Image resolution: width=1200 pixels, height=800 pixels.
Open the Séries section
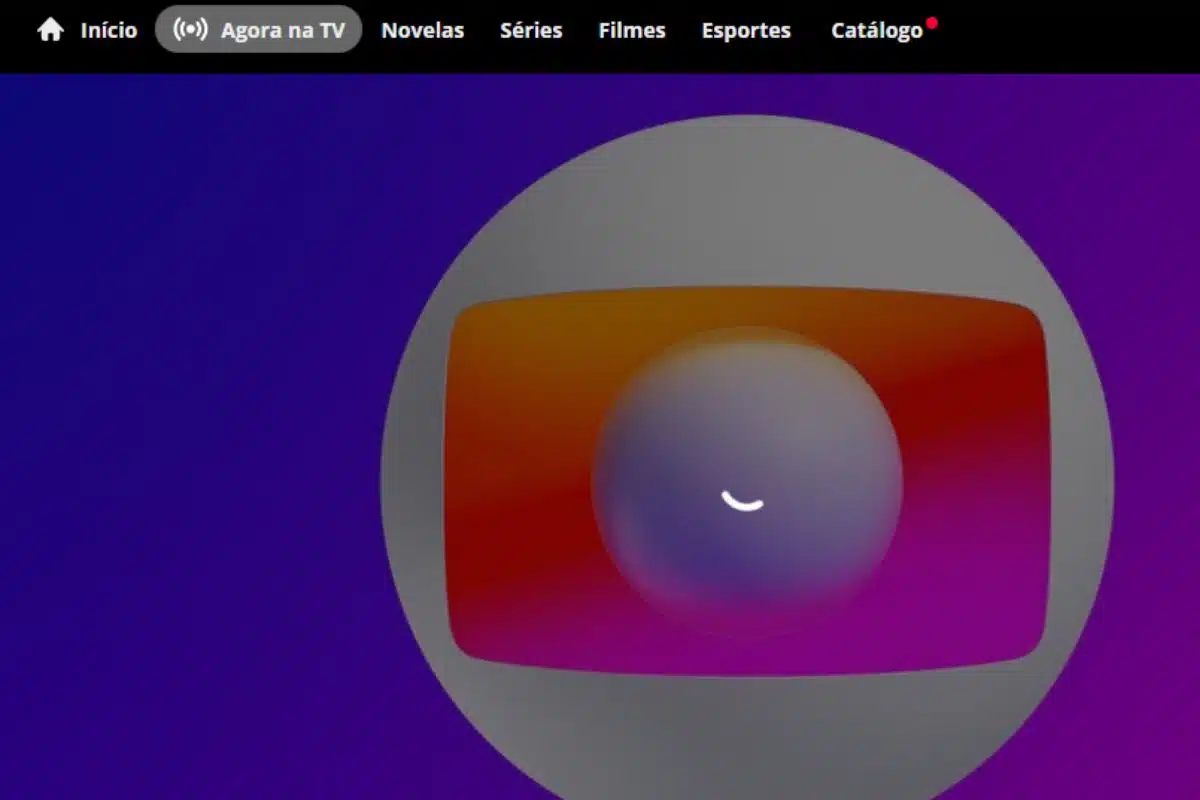pyautogui.click(x=531, y=31)
